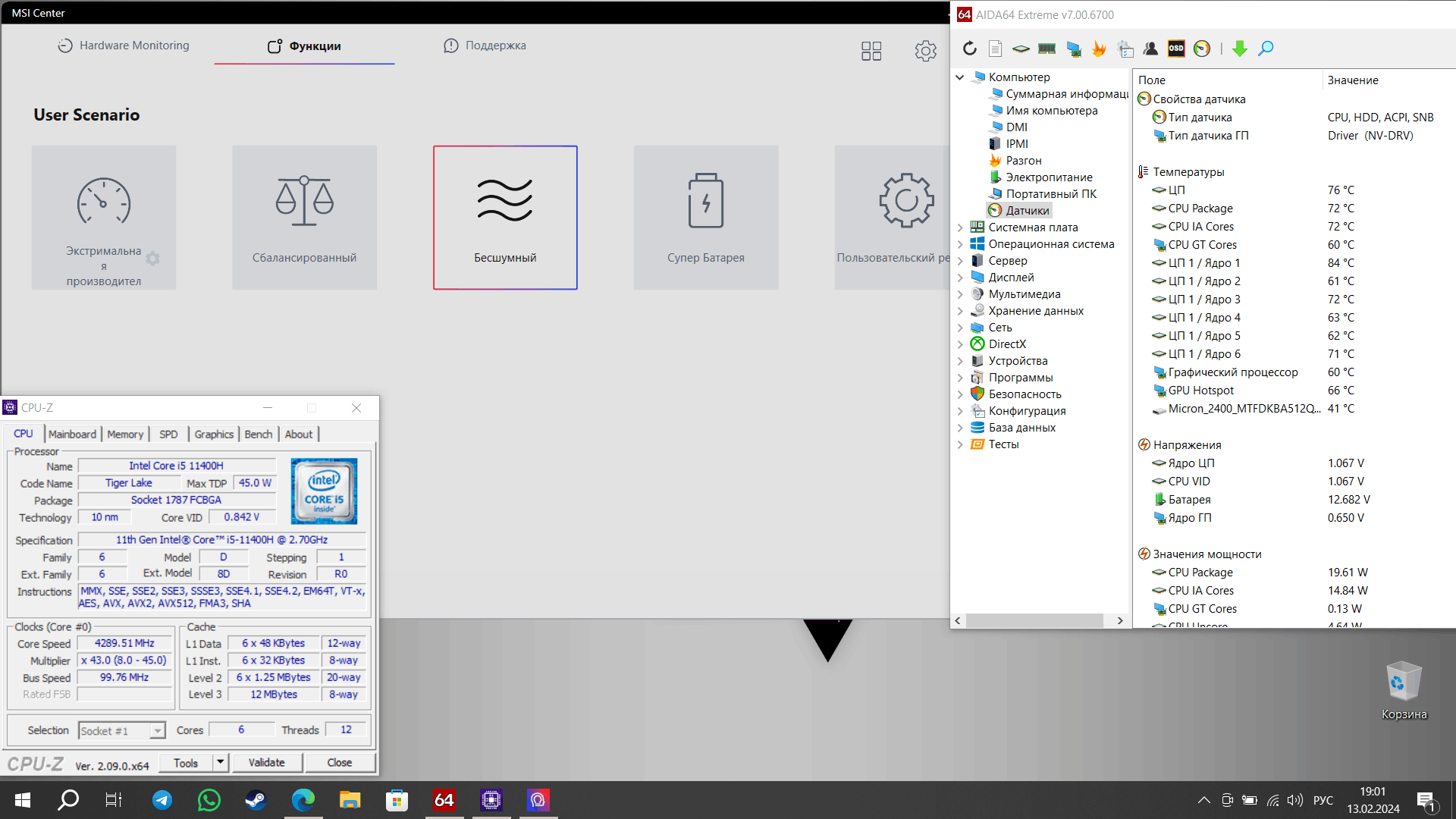Click the Значение column header
Screen dimensions: 1456x819
(x=1388, y=80)
